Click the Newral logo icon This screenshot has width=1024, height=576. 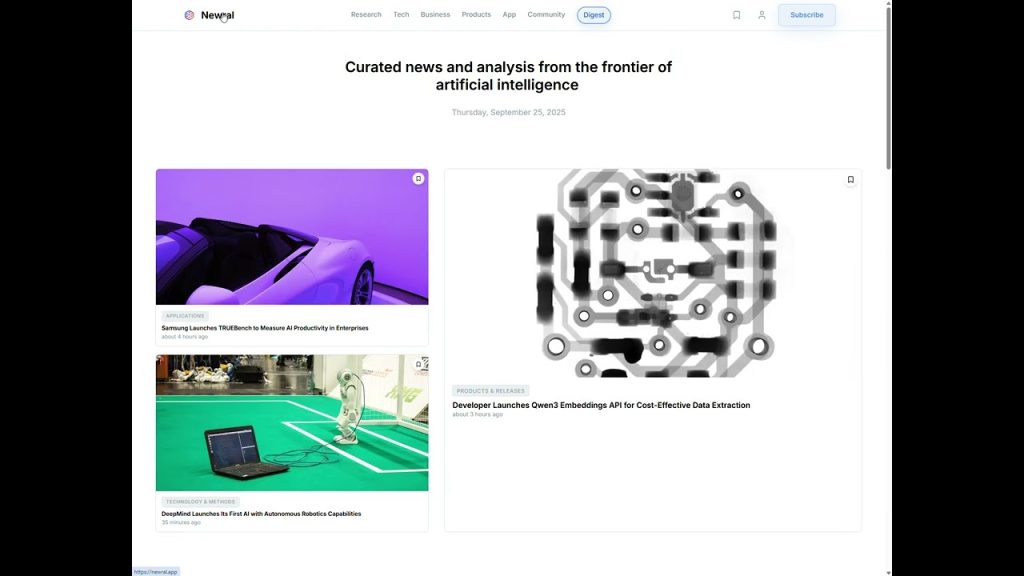pyautogui.click(x=189, y=15)
